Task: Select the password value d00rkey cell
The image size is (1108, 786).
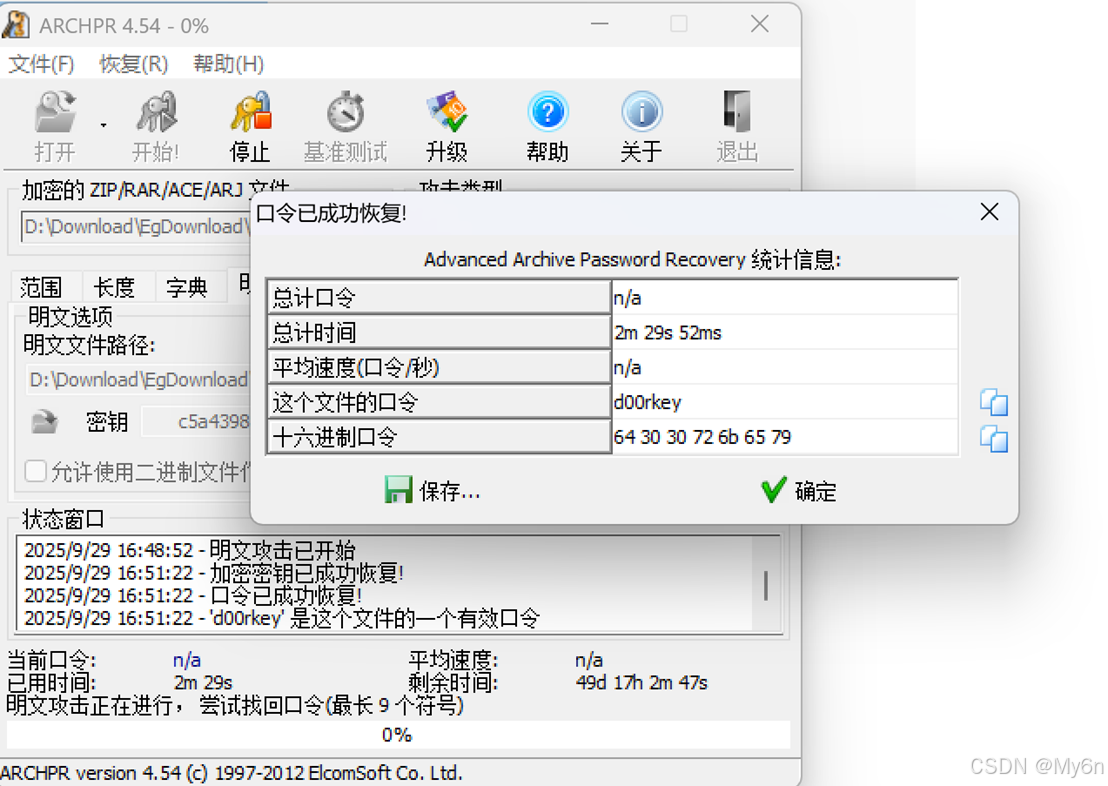Action: (784, 402)
